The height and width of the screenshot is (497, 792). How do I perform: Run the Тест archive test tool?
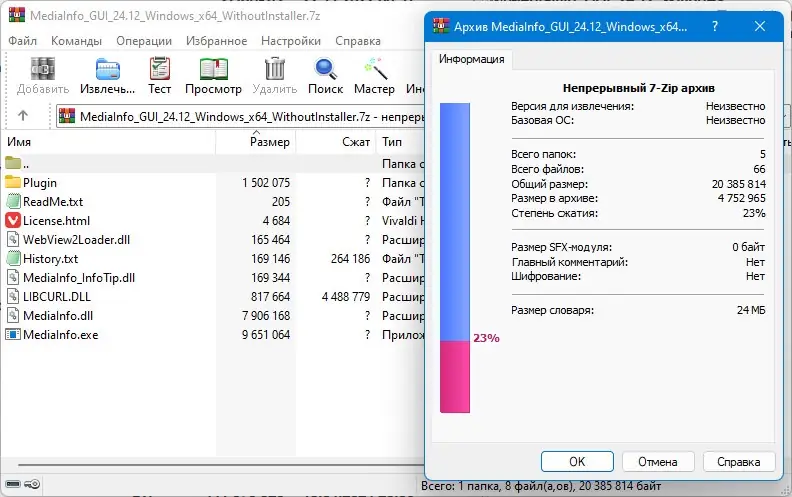click(160, 69)
